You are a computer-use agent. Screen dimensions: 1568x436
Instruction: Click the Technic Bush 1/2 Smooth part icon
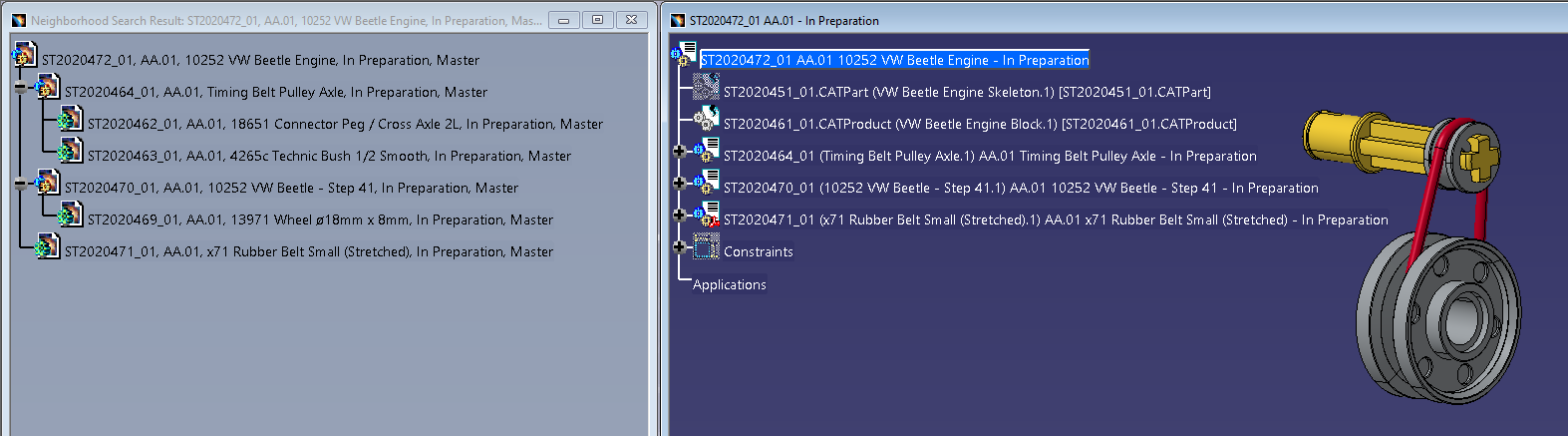pyautogui.click(x=69, y=152)
